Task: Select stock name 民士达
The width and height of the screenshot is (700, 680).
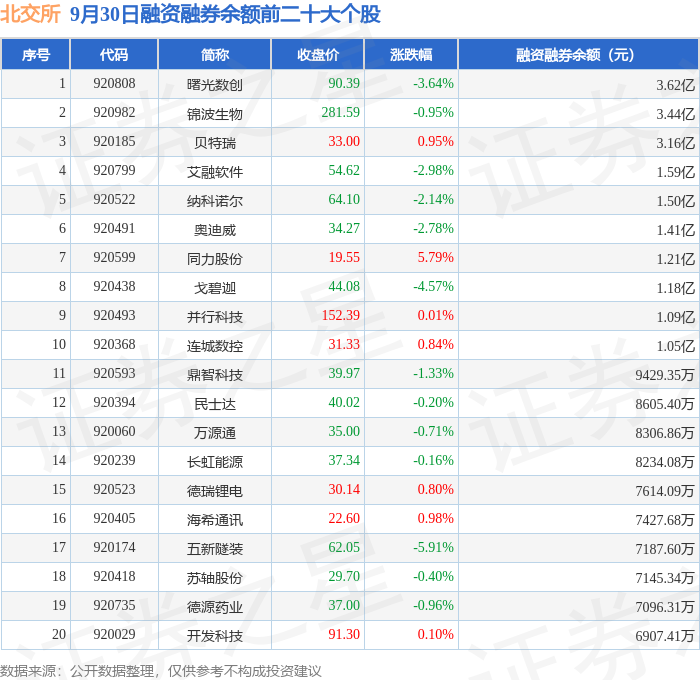Action: [x=215, y=404]
